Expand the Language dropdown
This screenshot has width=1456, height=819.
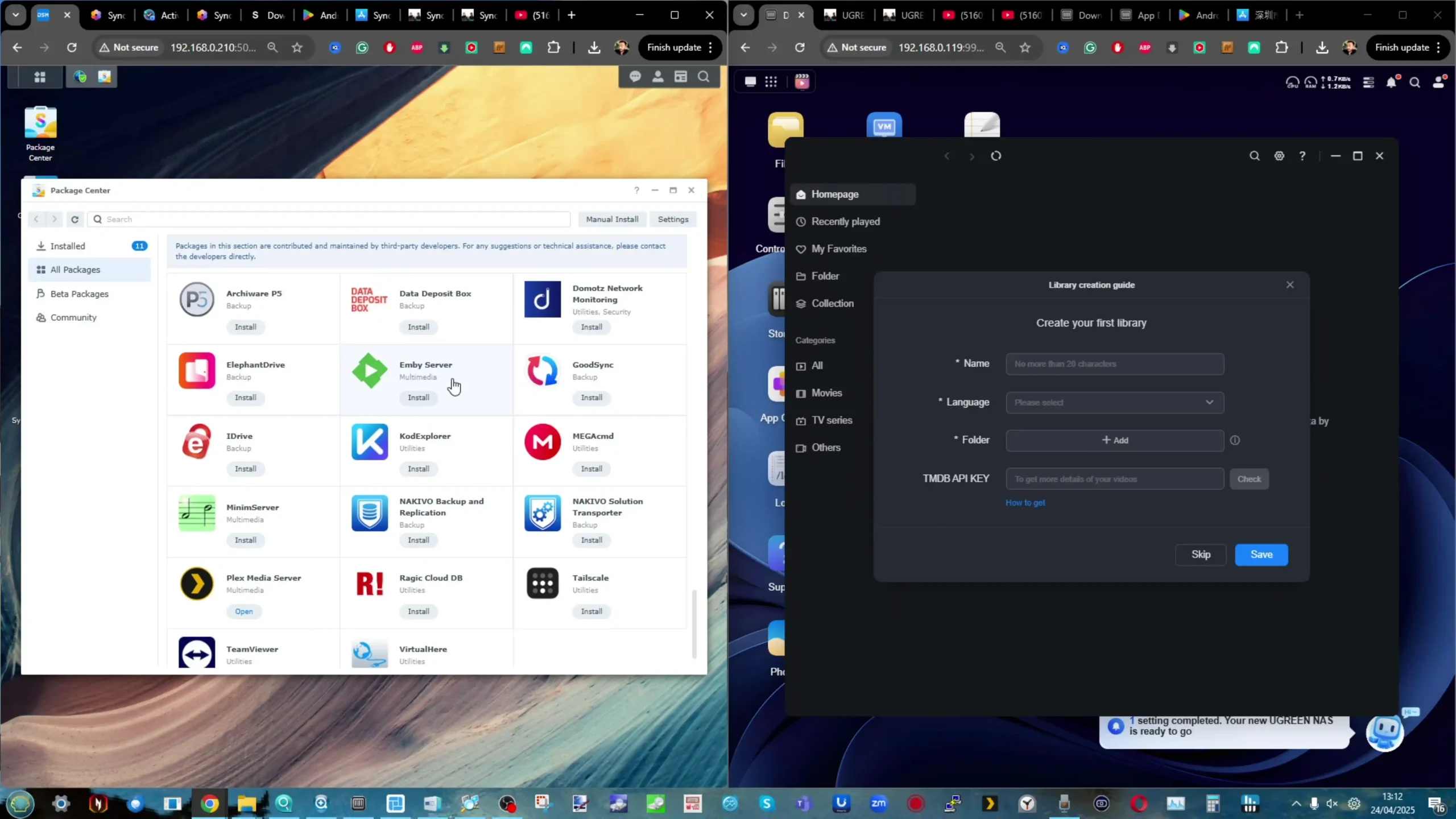click(1115, 403)
